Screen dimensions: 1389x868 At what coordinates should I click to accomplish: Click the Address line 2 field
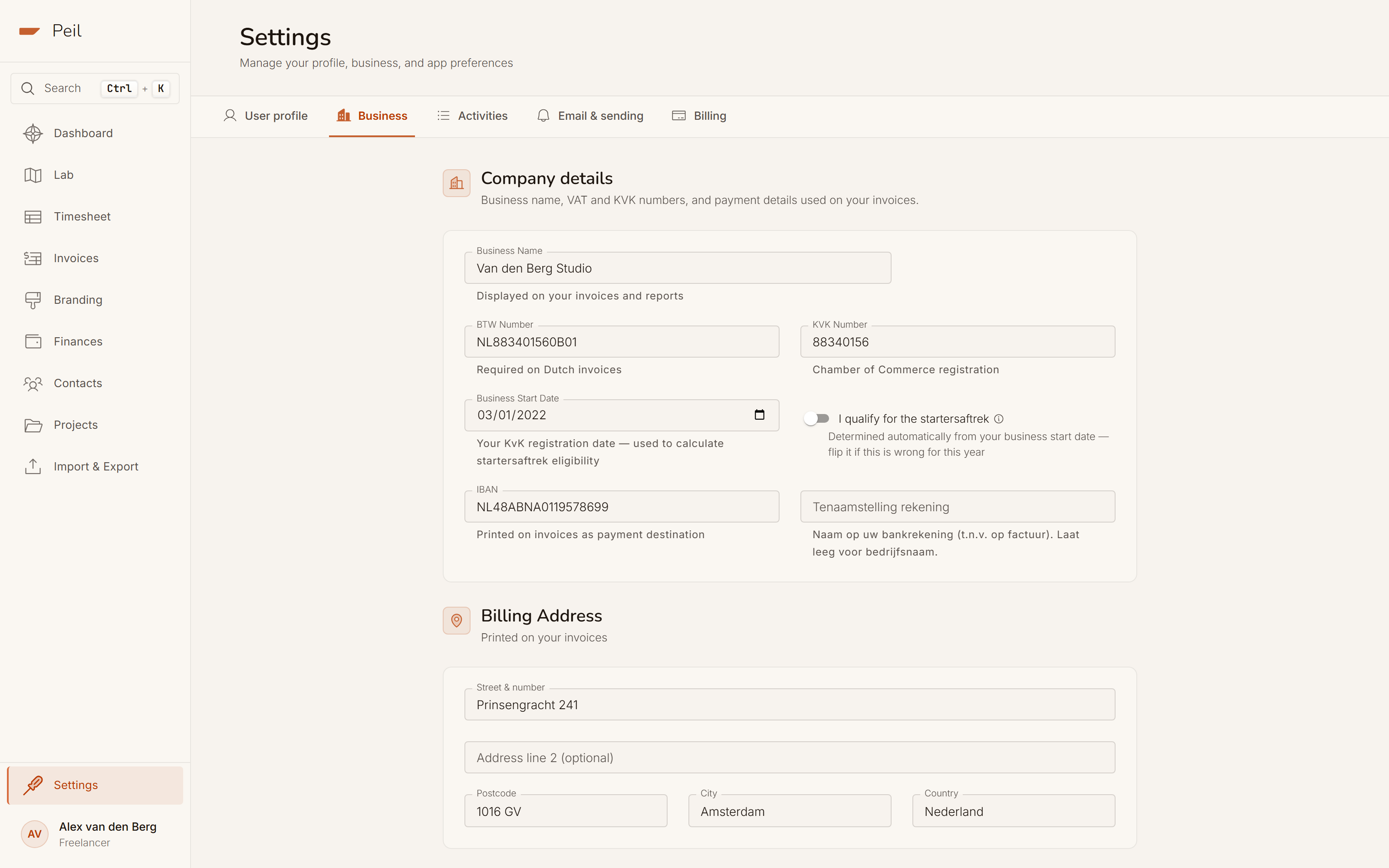[x=790, y=757]
